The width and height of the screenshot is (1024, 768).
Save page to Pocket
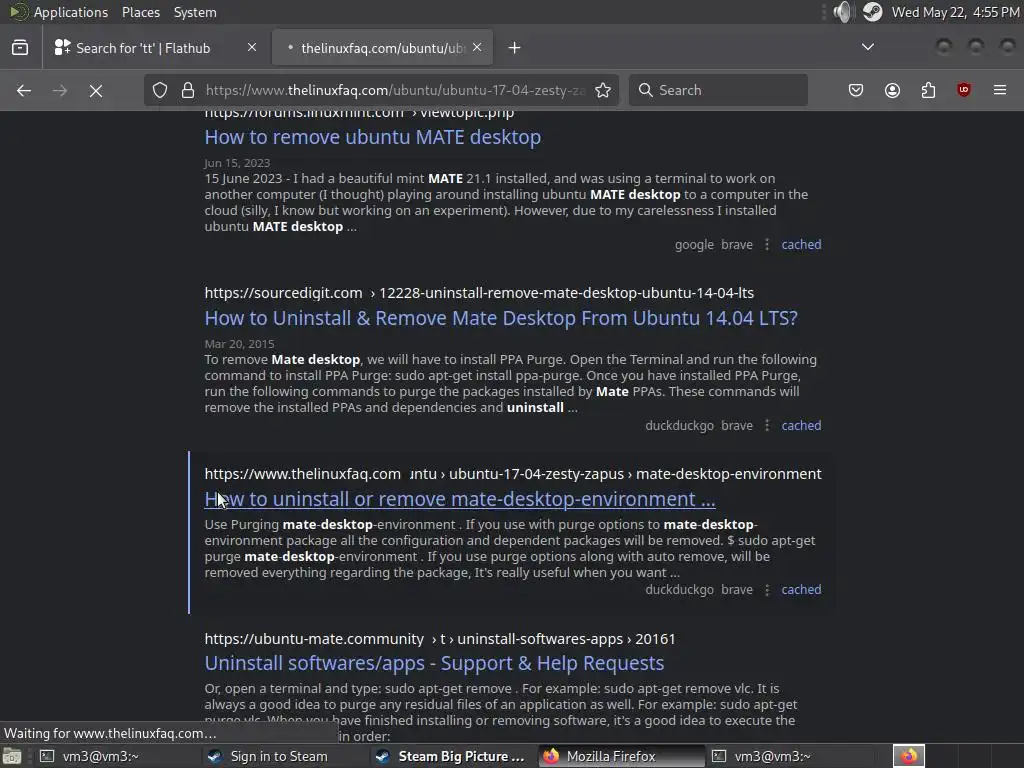click(x=856, y=90)
